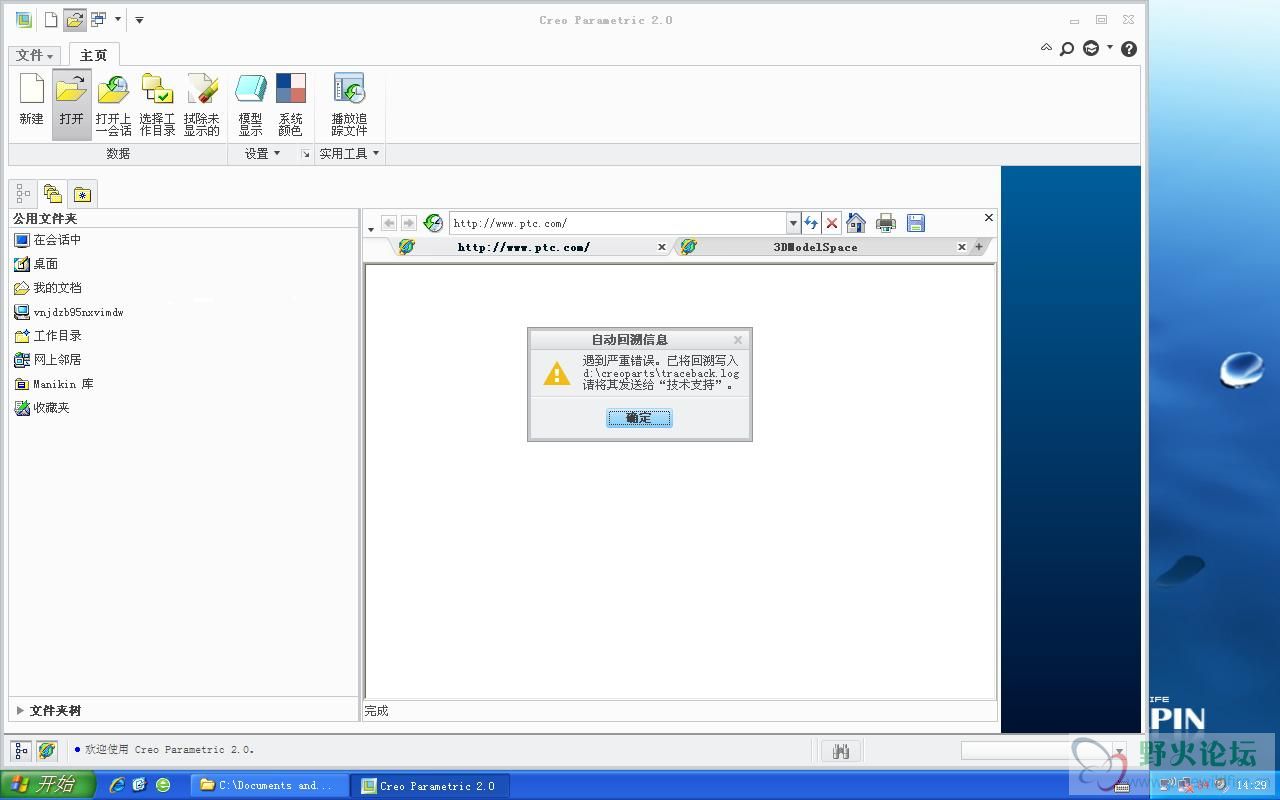Click quick-access New file icon
Viewport: 1280px width, 800px height.
(51, 19)
